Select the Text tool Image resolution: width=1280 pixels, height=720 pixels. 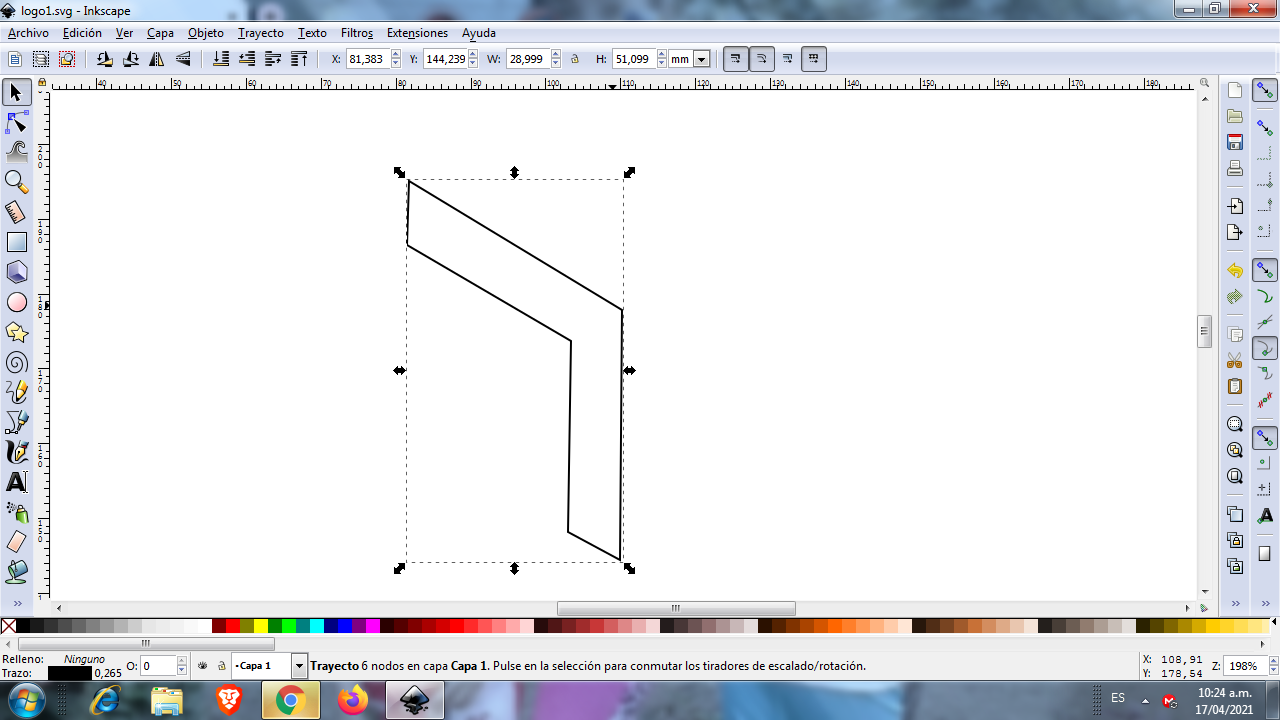16,482
